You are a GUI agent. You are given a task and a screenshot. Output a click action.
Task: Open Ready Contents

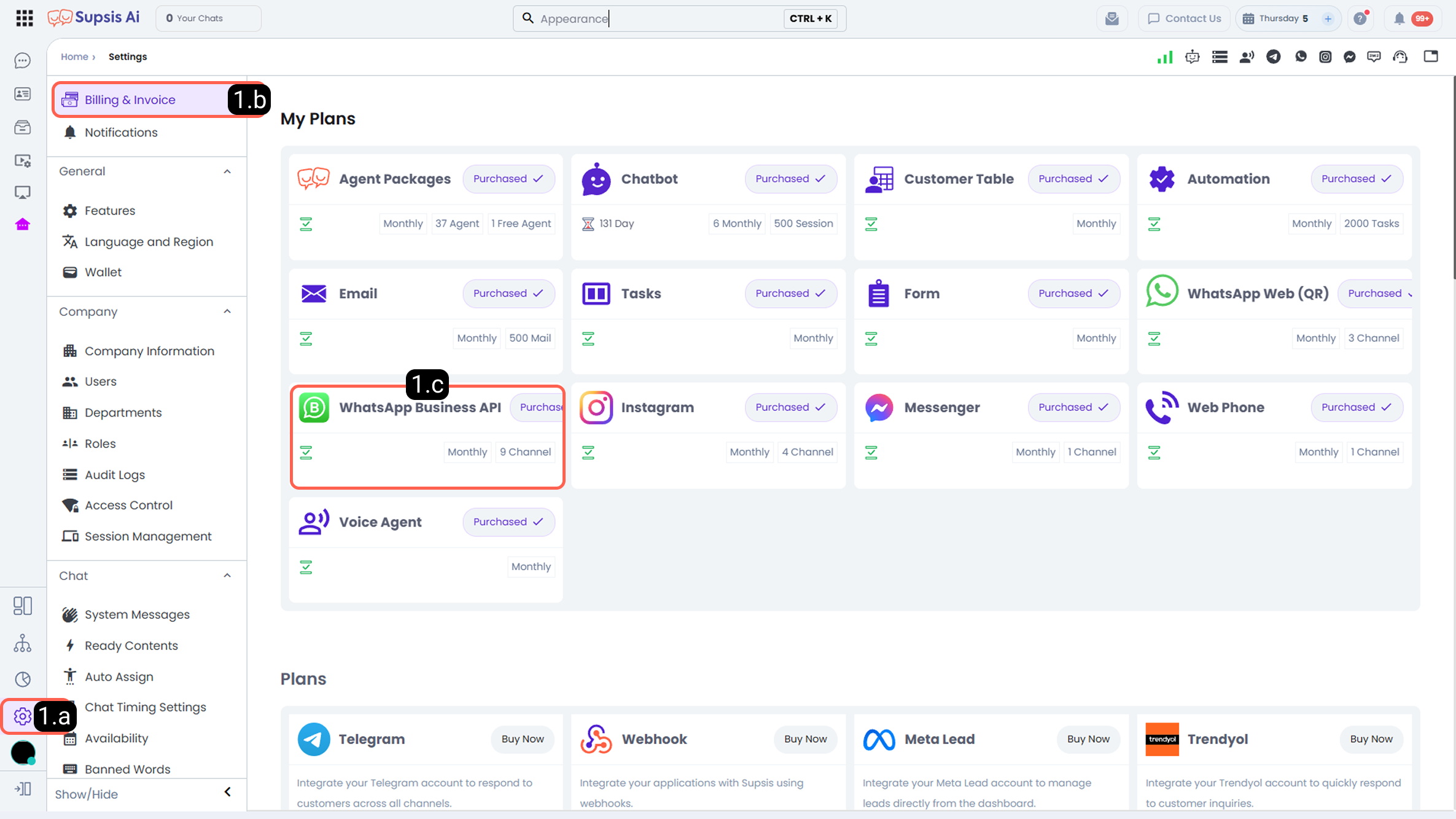[x=131, y=646]
